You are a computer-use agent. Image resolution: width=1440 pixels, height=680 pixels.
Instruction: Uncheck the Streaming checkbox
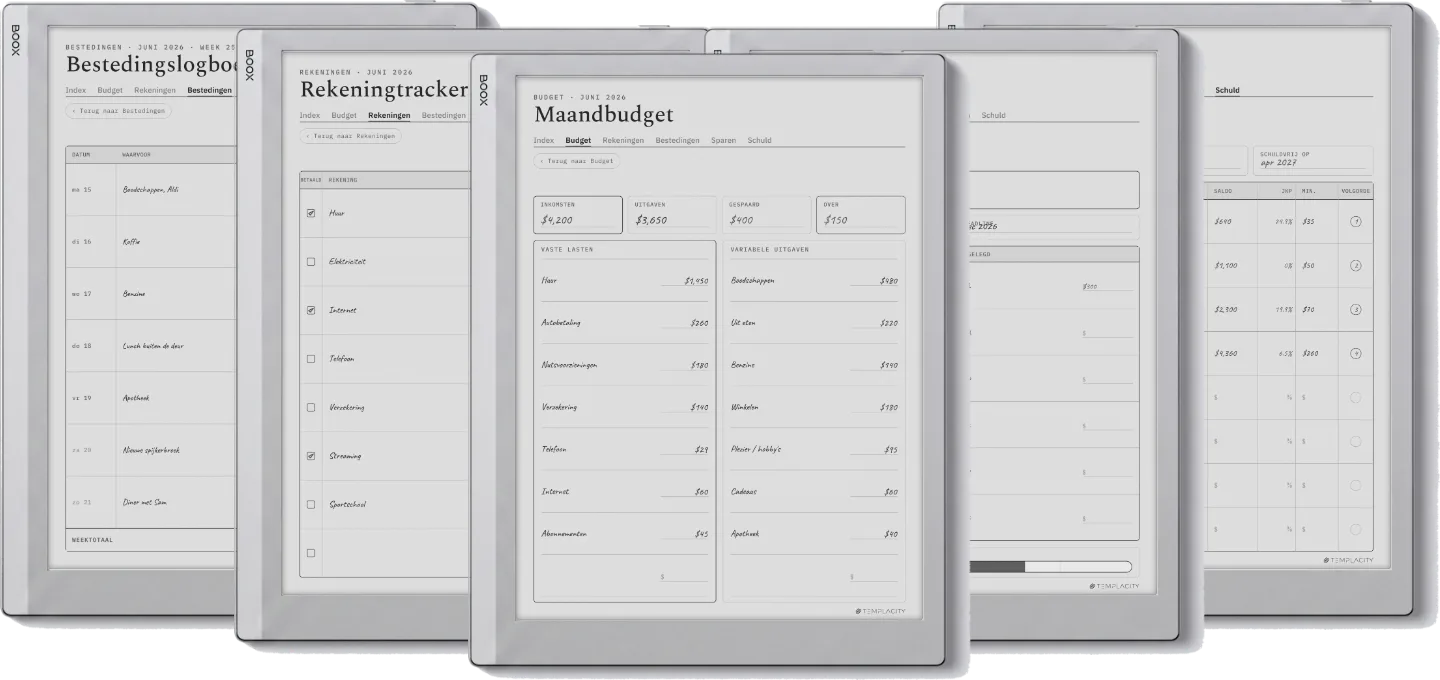(x=311, y=455)
